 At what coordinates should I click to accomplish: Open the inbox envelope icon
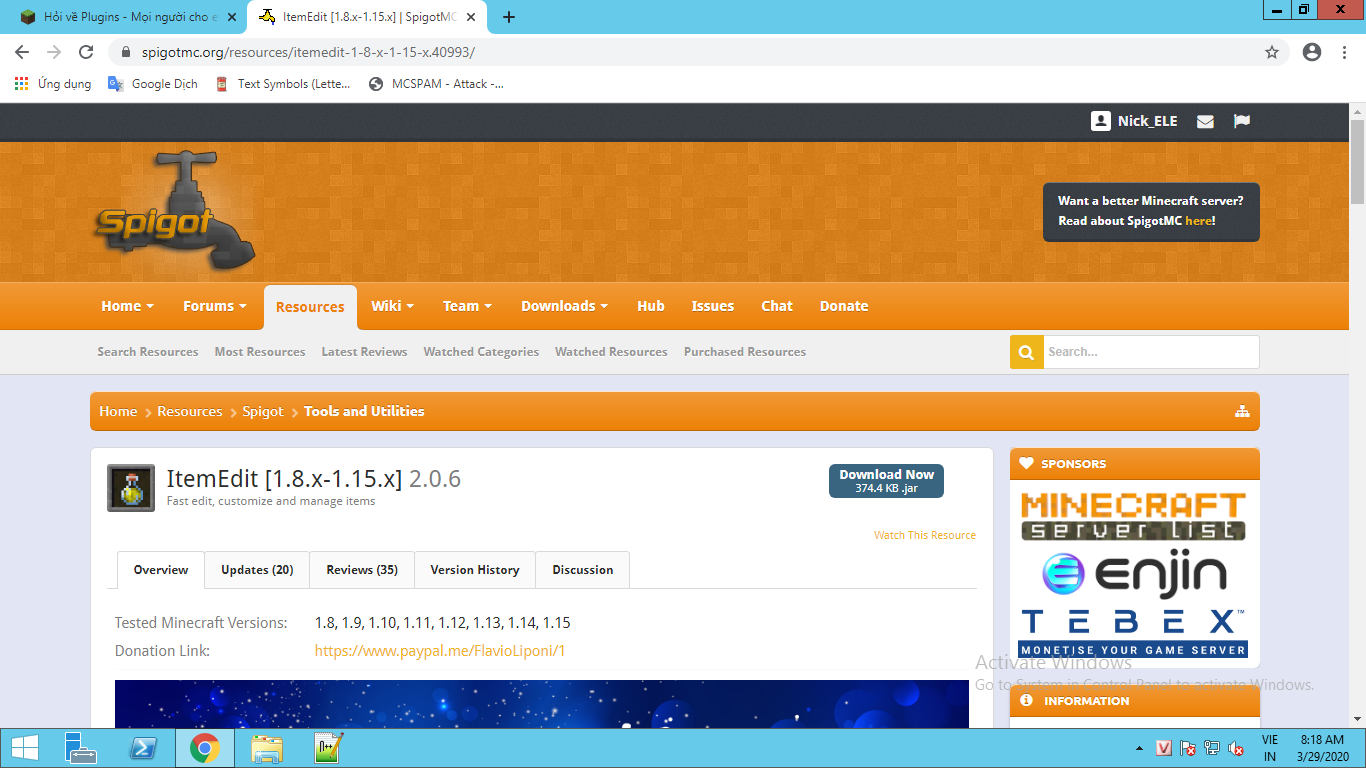(x=1205, y=121)
